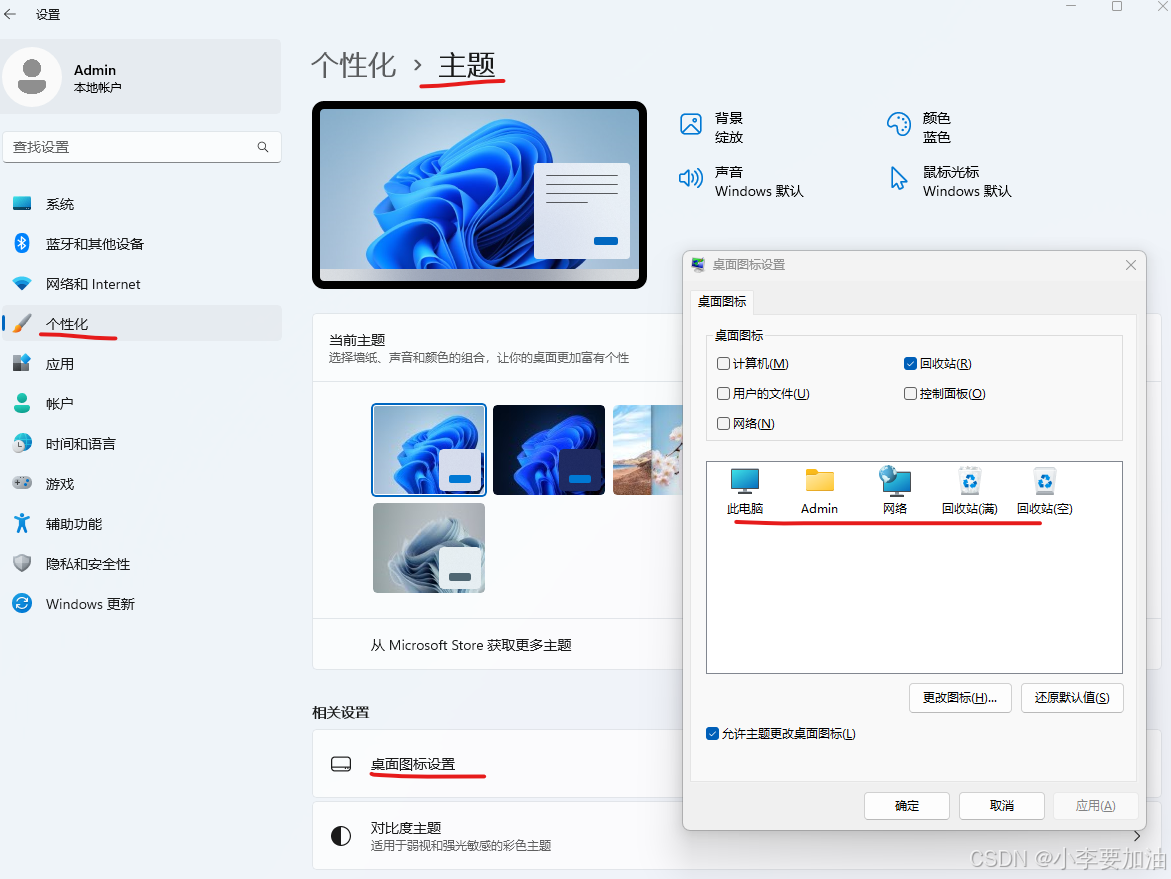Open the 应用 settings category
Screen dimensions: 1171x879
point(142,364)
